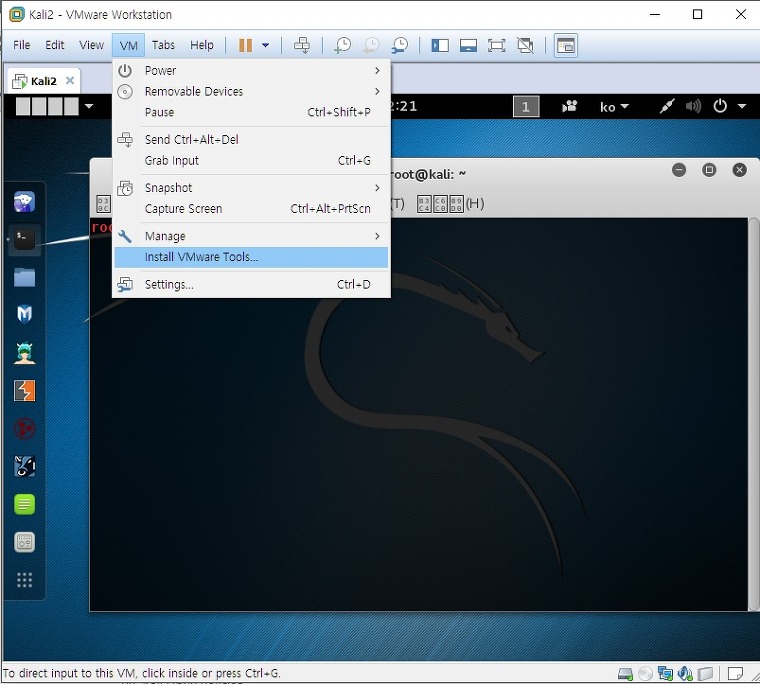Select Install VMware Tools menu entry
This screenshot has height=684, width=760.
pyautogui.click(x=251, y=257)
